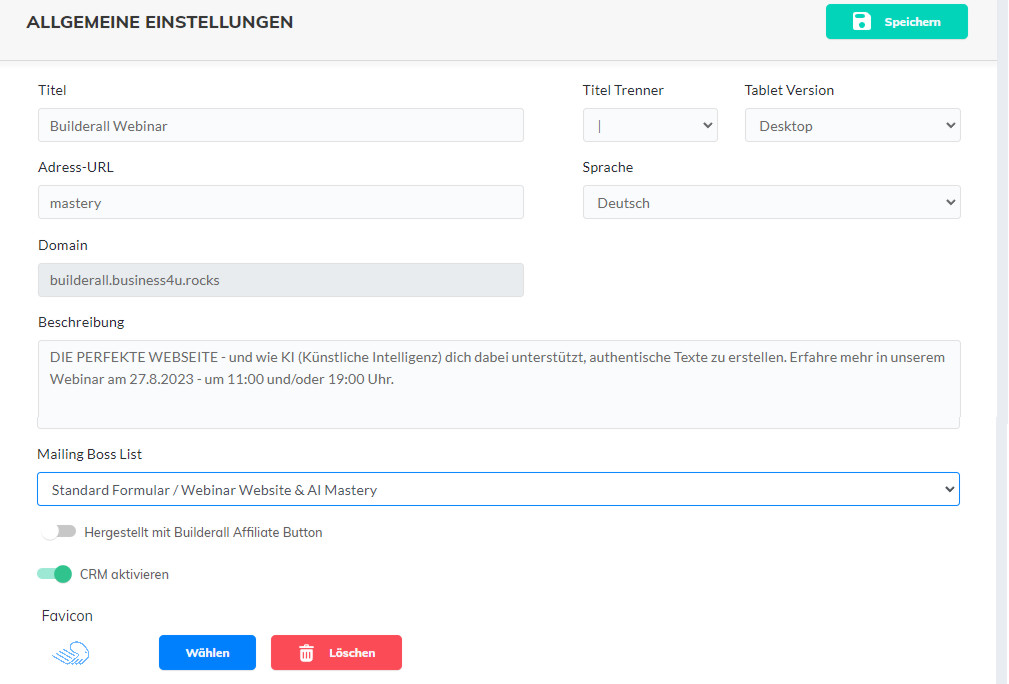The width and height of the screenshot is (1009, 684).
Task: Click the floppy disk icon on Speichern
Action: 861,21
